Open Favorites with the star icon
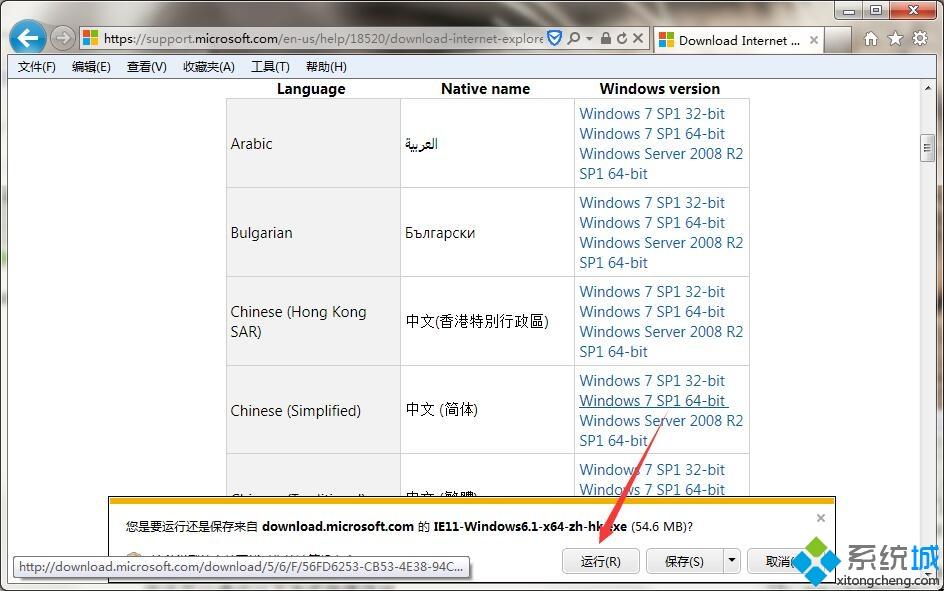This screenshot has width=944, height=591. click(x=893, y=38)
